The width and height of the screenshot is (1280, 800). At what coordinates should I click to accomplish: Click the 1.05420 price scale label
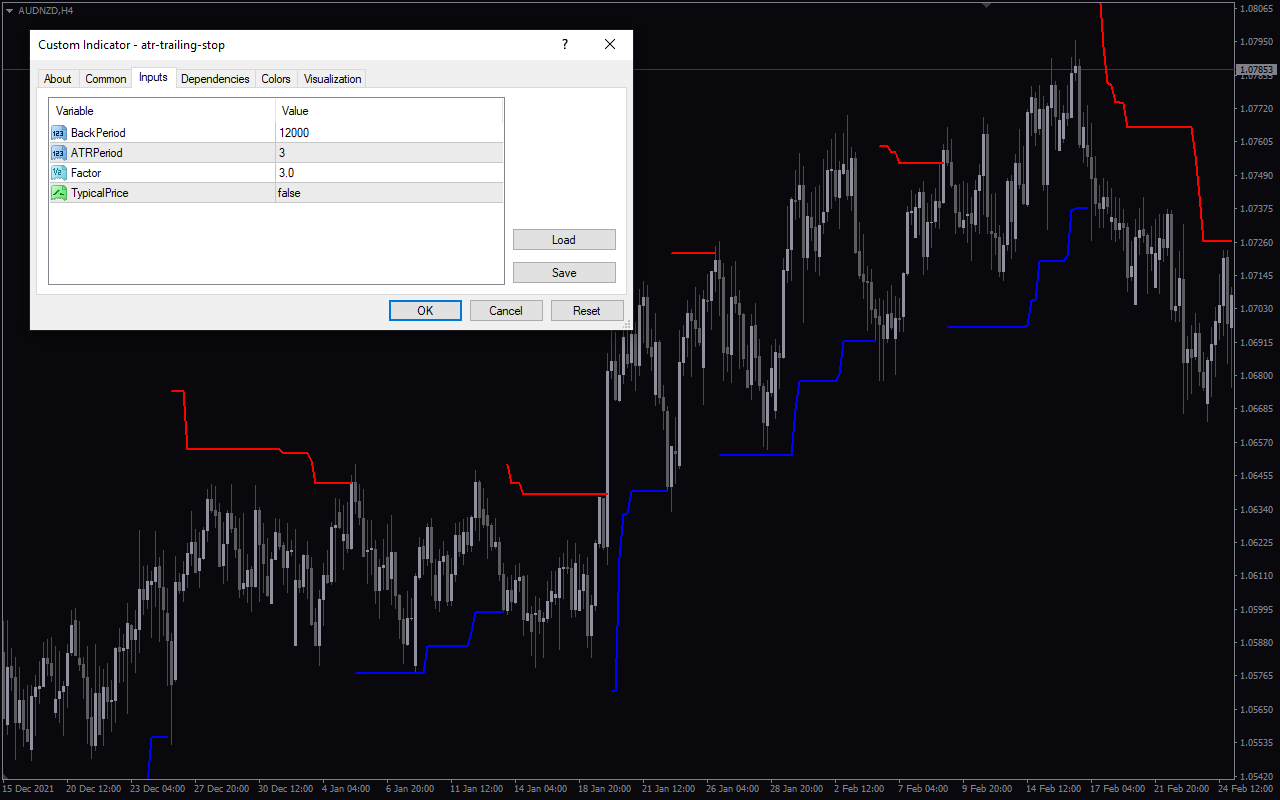(1257, 776)
